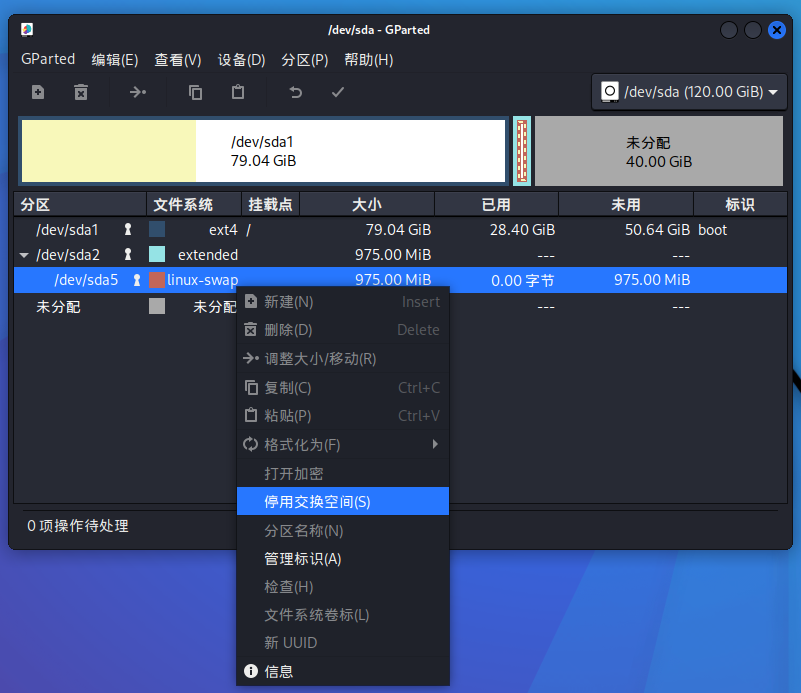Click the copy icon beside 复制(C) in context menu
This screenshot has width=801, height=693.
(251, 388)
